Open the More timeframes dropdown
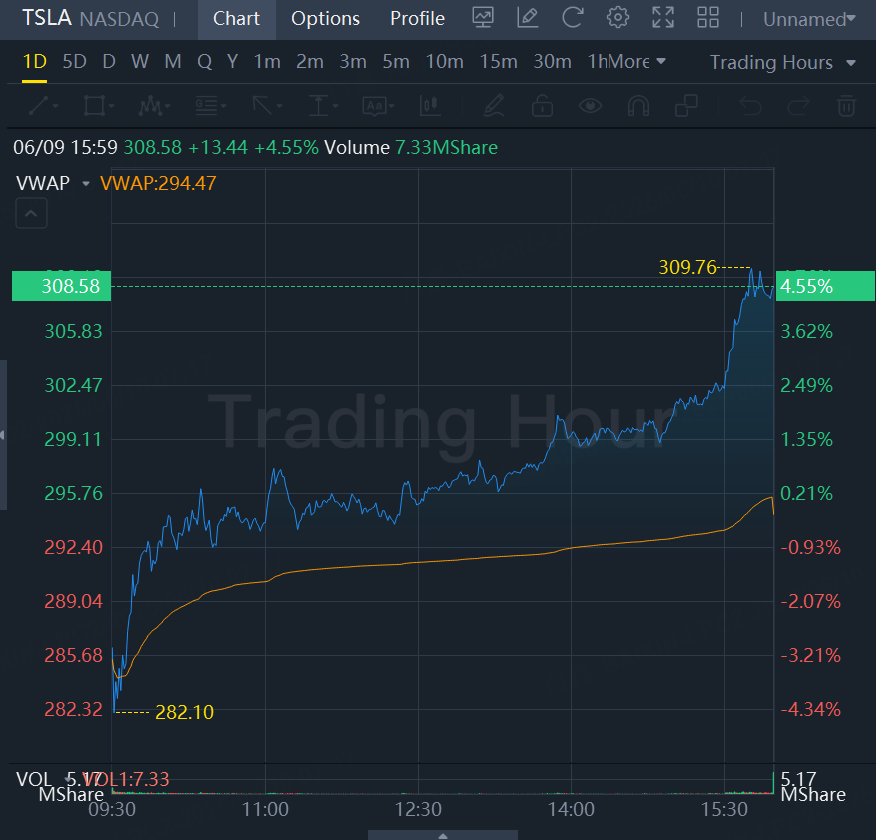The height and width of the screenshot is (840, 876). tap(637, 62)
